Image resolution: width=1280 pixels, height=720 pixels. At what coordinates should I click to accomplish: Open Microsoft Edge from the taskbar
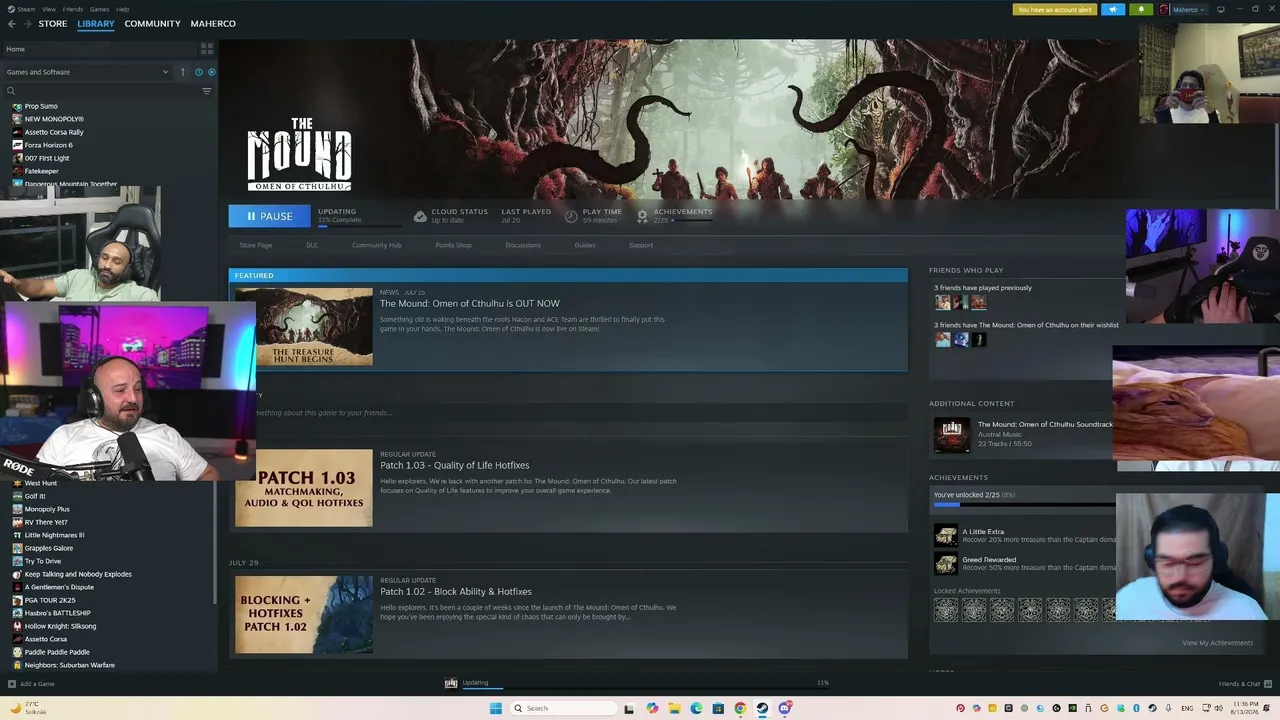(696, 709)
